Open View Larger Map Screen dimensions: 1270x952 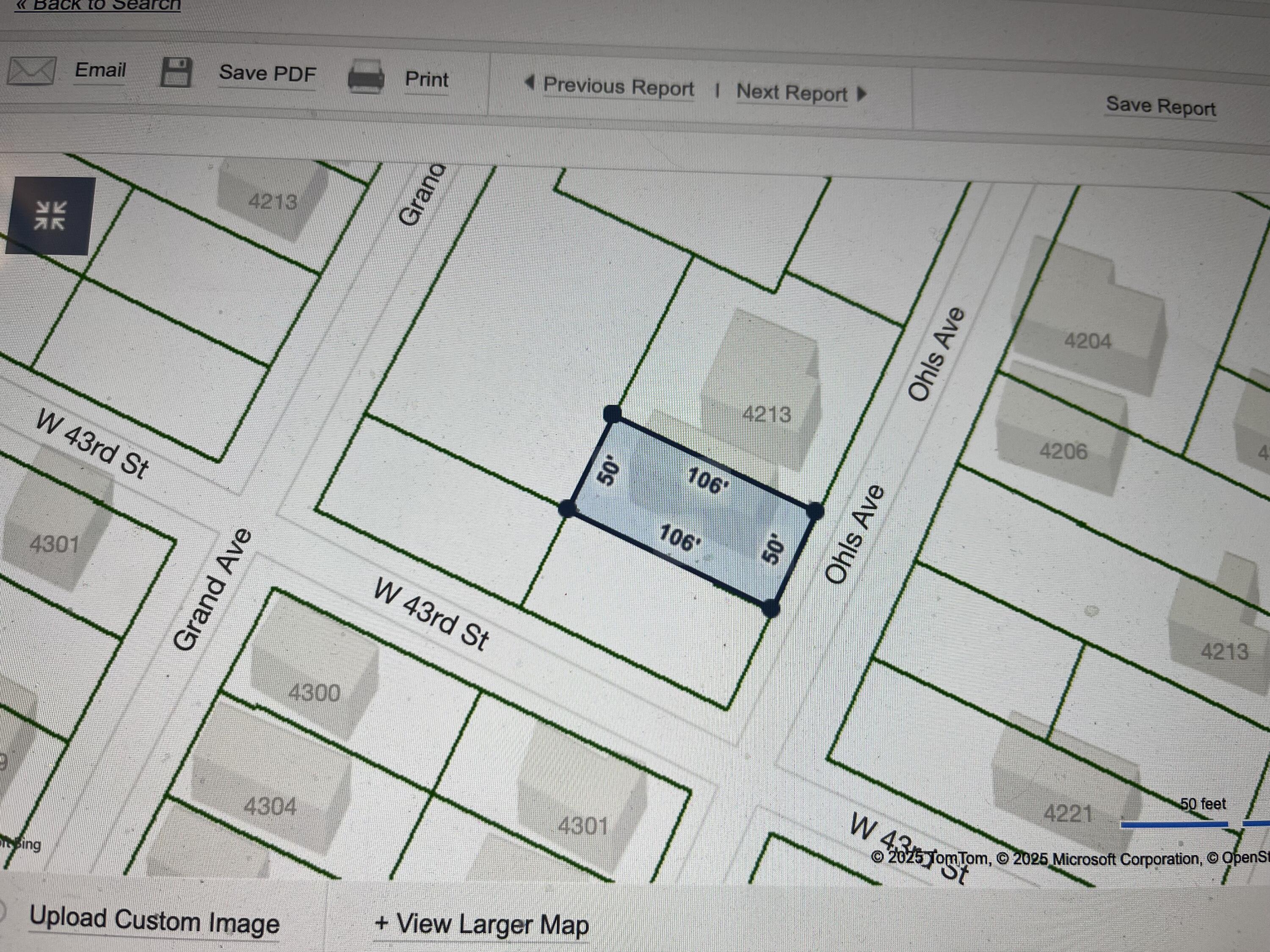tap(481, 924)
